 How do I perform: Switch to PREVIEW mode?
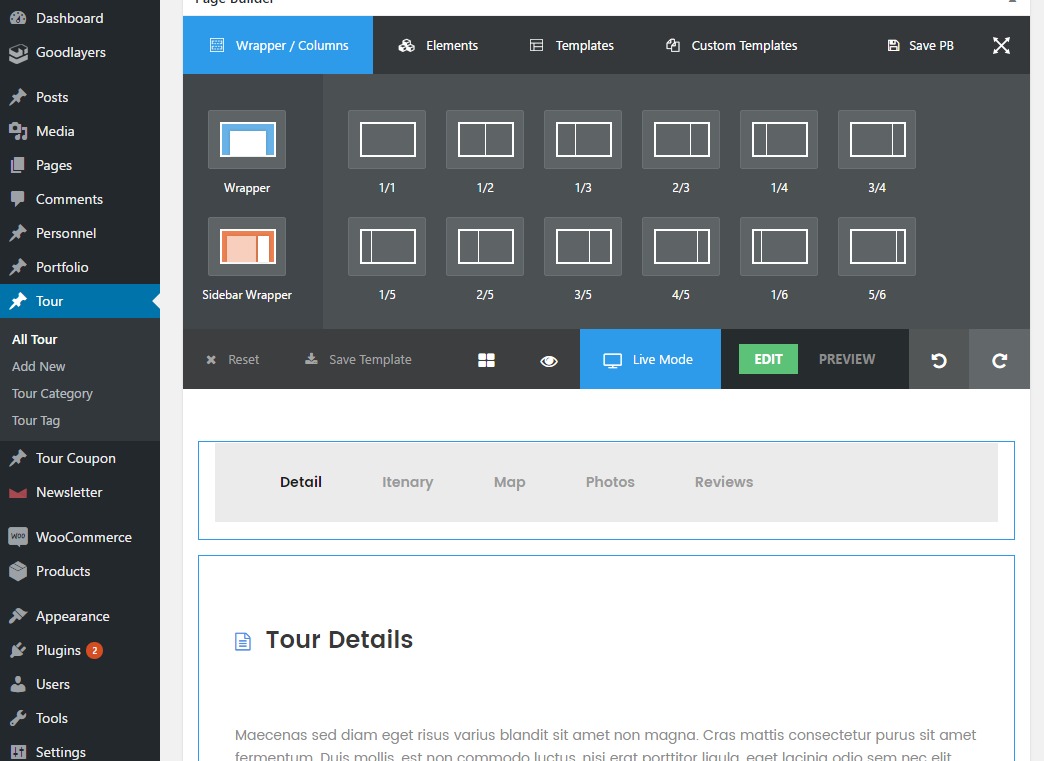click(x=847, y=359)
